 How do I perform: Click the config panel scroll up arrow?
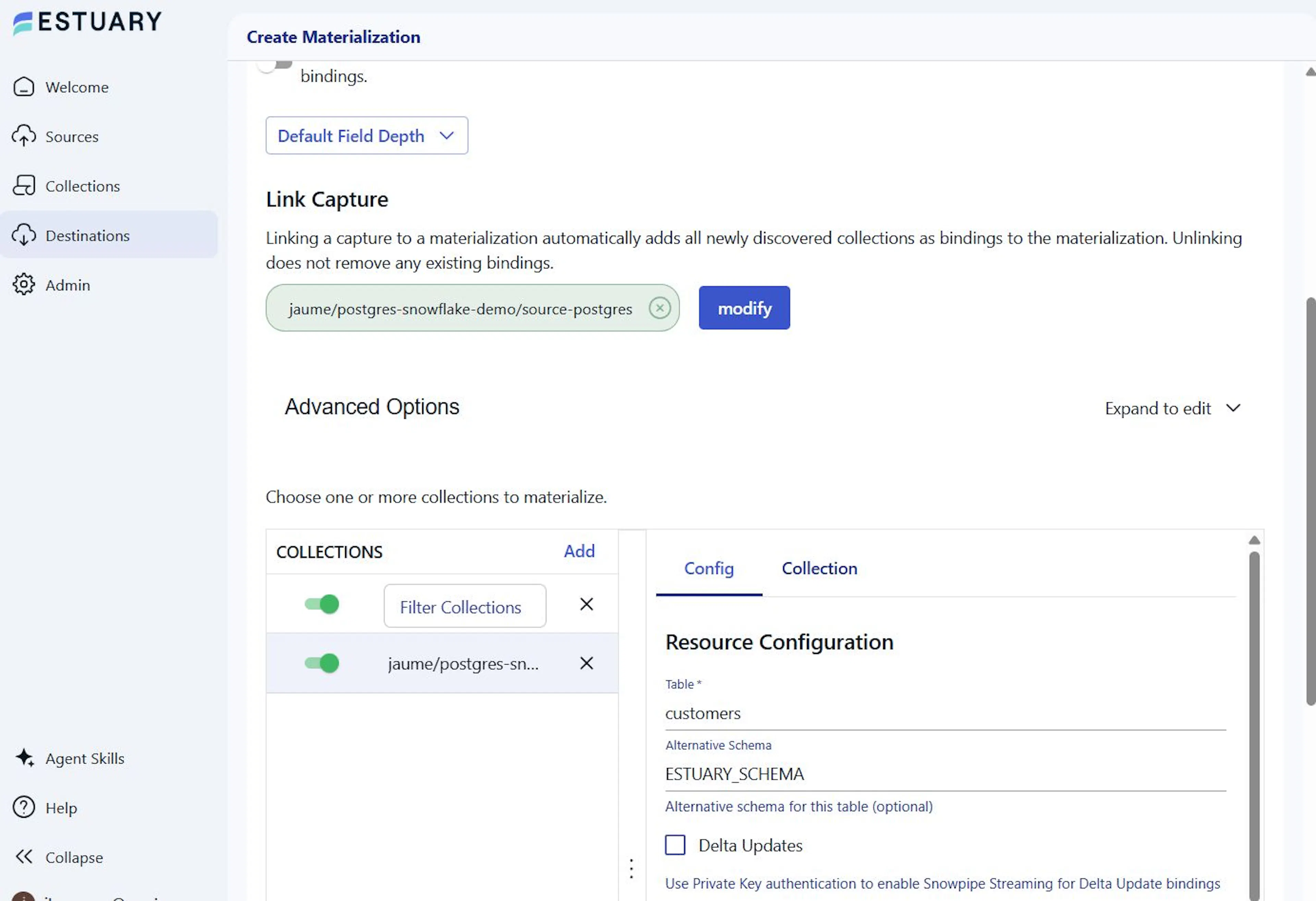(1254, 540)
